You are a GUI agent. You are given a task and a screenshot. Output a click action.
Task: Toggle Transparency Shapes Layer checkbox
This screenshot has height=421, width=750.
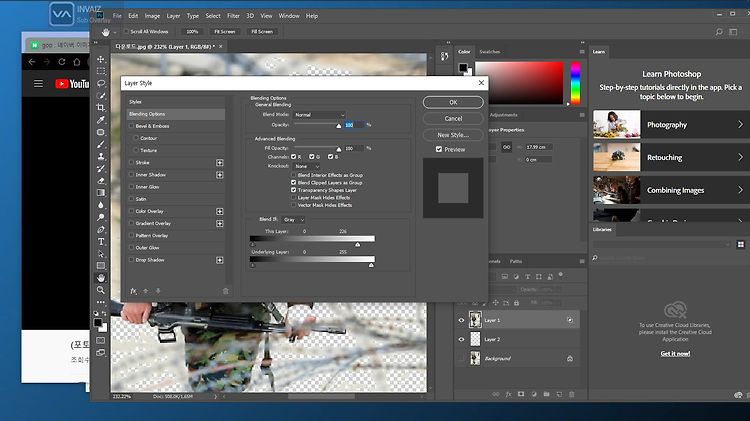[294, 190]
